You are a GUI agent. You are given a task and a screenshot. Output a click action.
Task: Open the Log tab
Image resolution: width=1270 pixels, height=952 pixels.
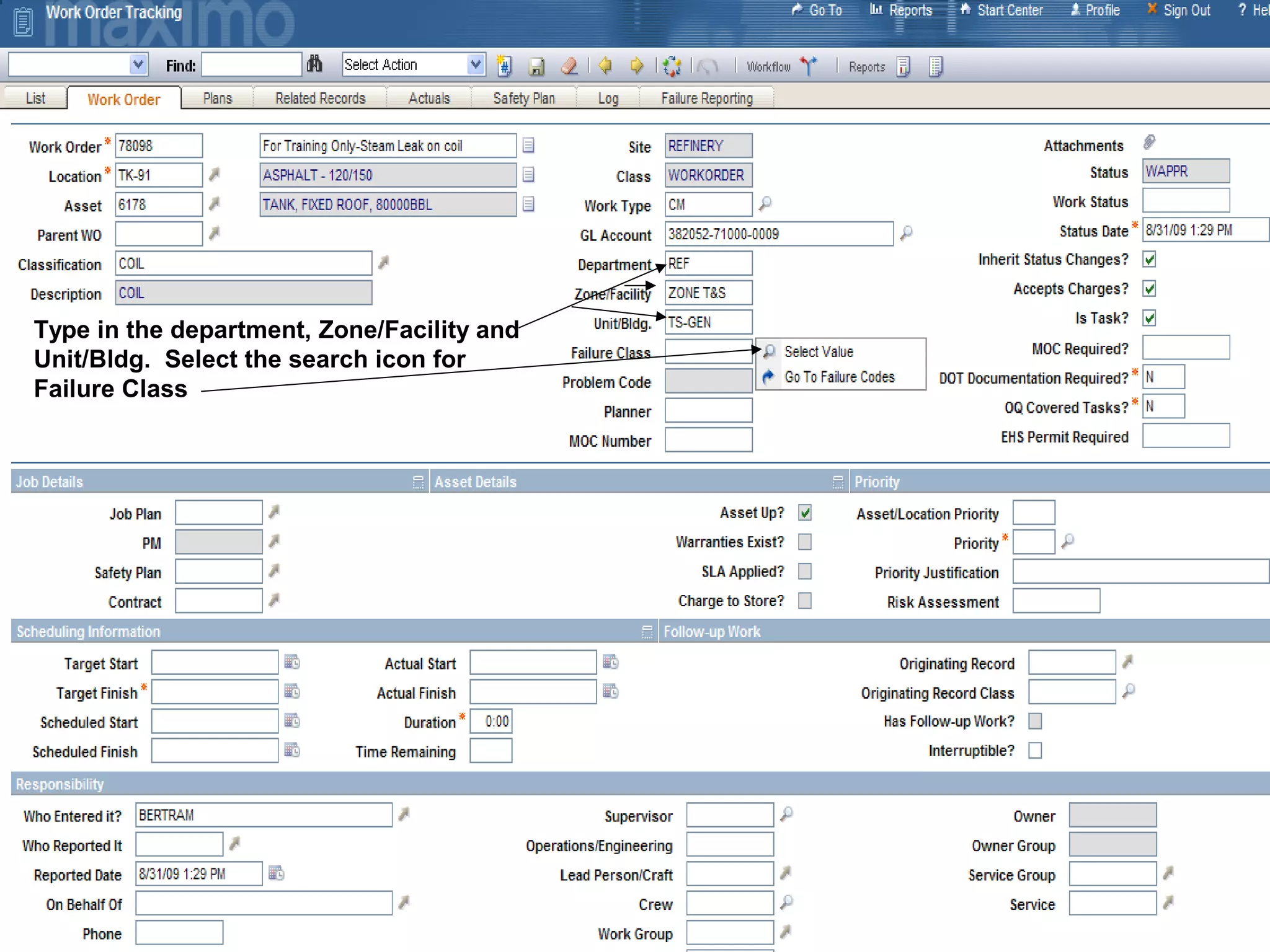click(608, 98)
